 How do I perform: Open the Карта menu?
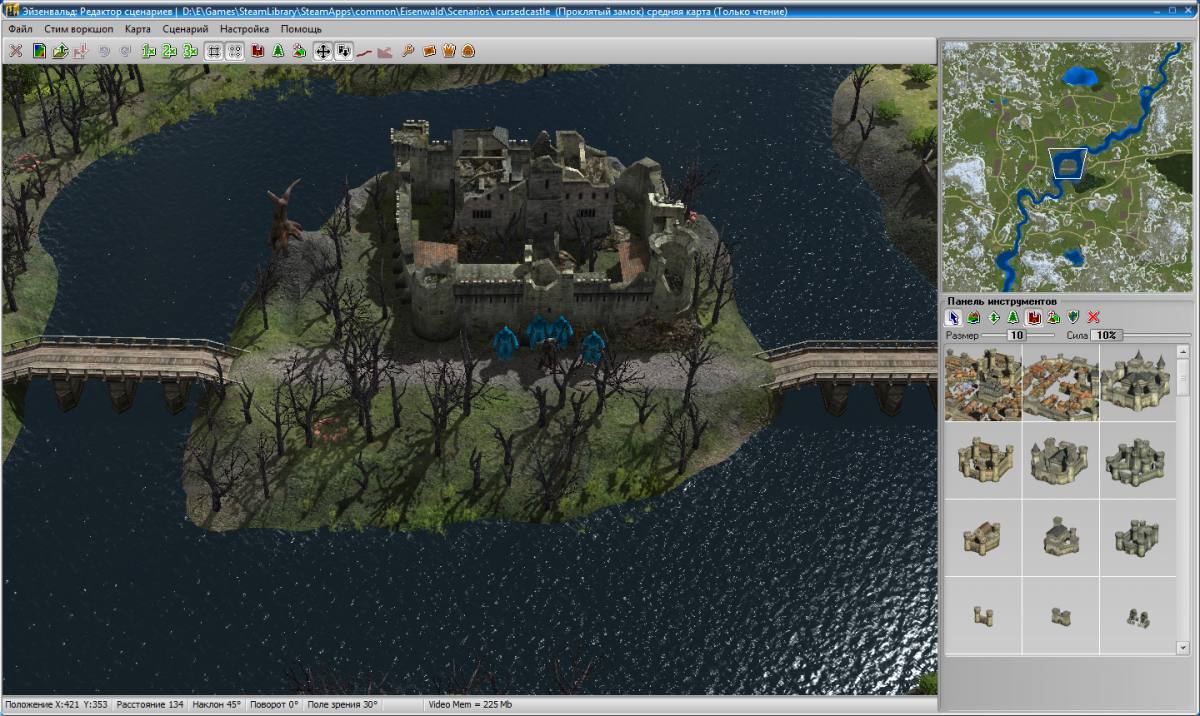[138, 29]
